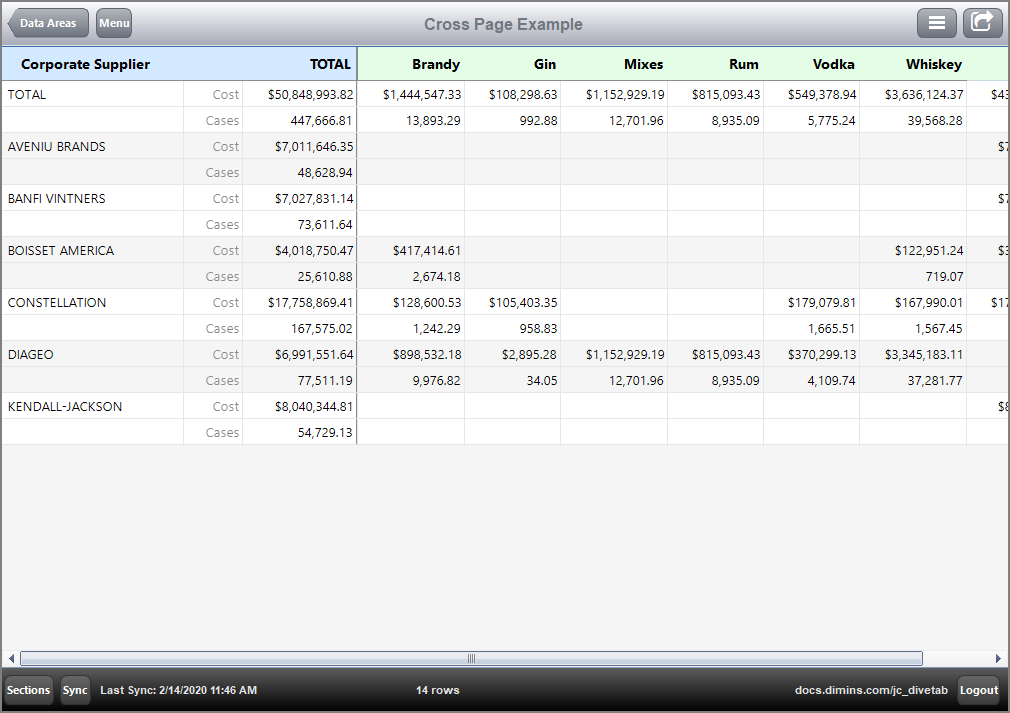Click the left scrollbar arrow
Image resolution: width=1010 pixels, height=713 pixels.
pos(10,658)
